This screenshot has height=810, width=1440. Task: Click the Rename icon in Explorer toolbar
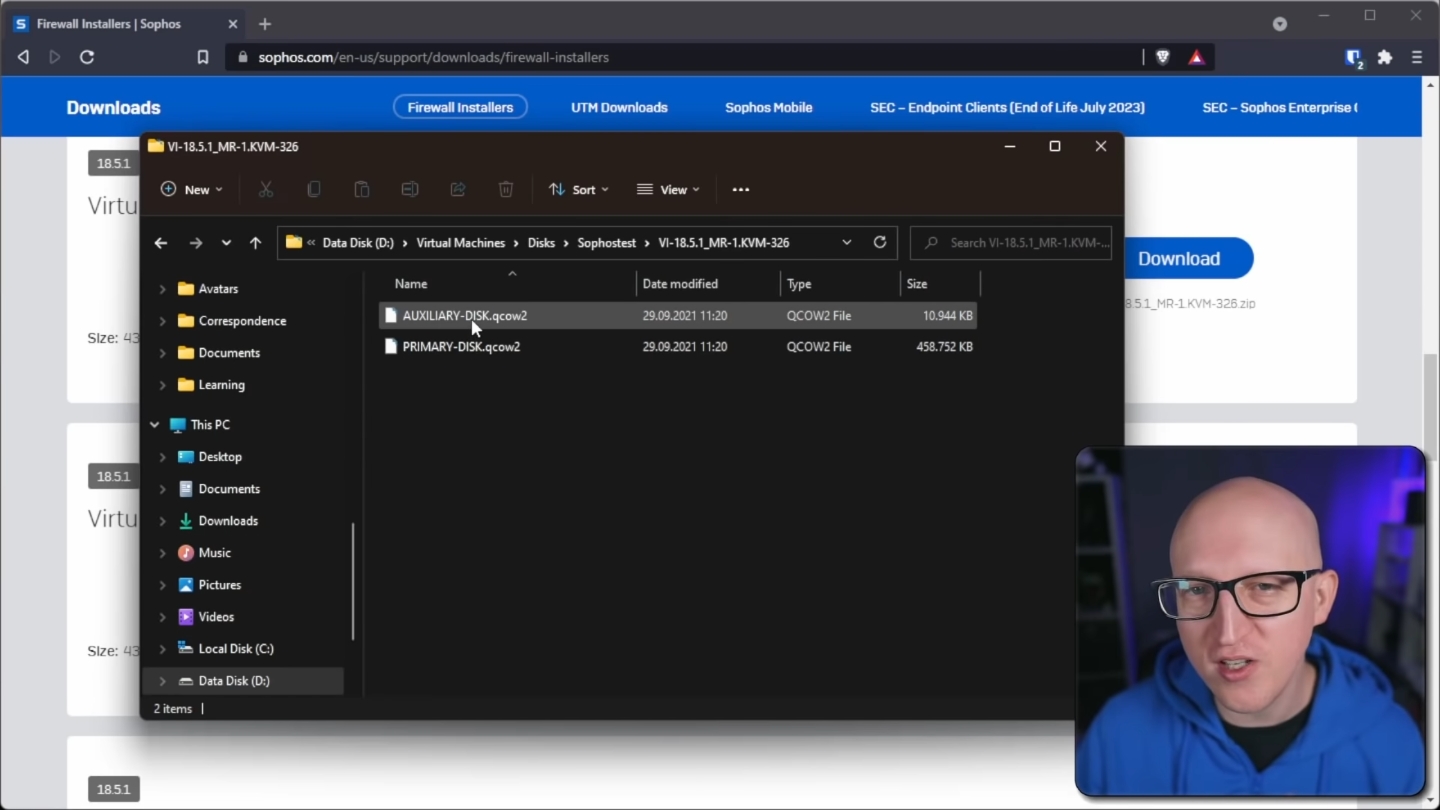point(409,189)
